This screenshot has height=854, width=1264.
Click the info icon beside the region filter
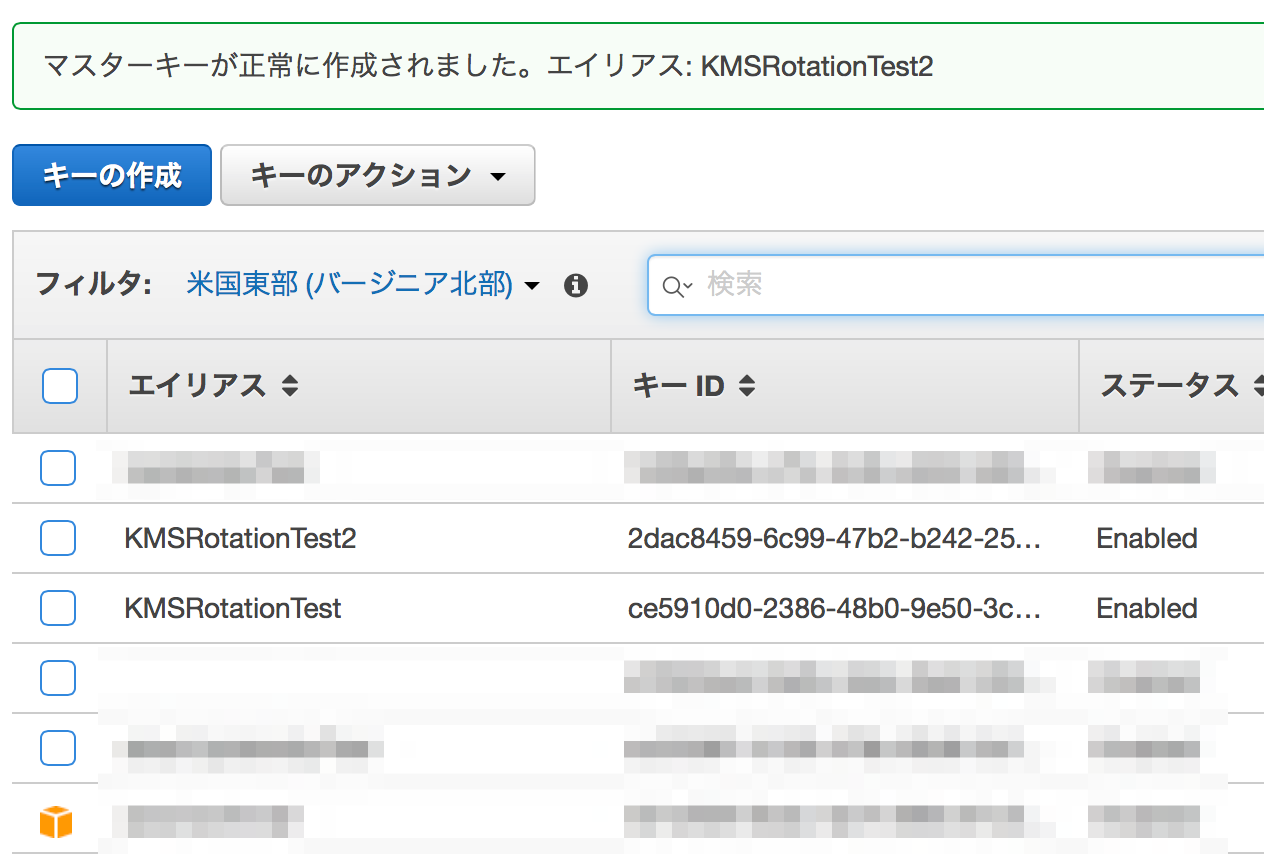[576, 285]
